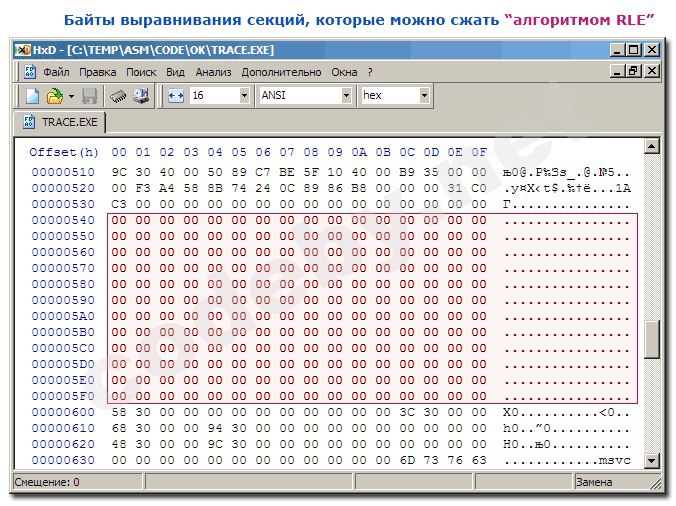Screen dimensions: 676x506
Task: Close the inner TRACE.EXE document
Action: (652, 71)
